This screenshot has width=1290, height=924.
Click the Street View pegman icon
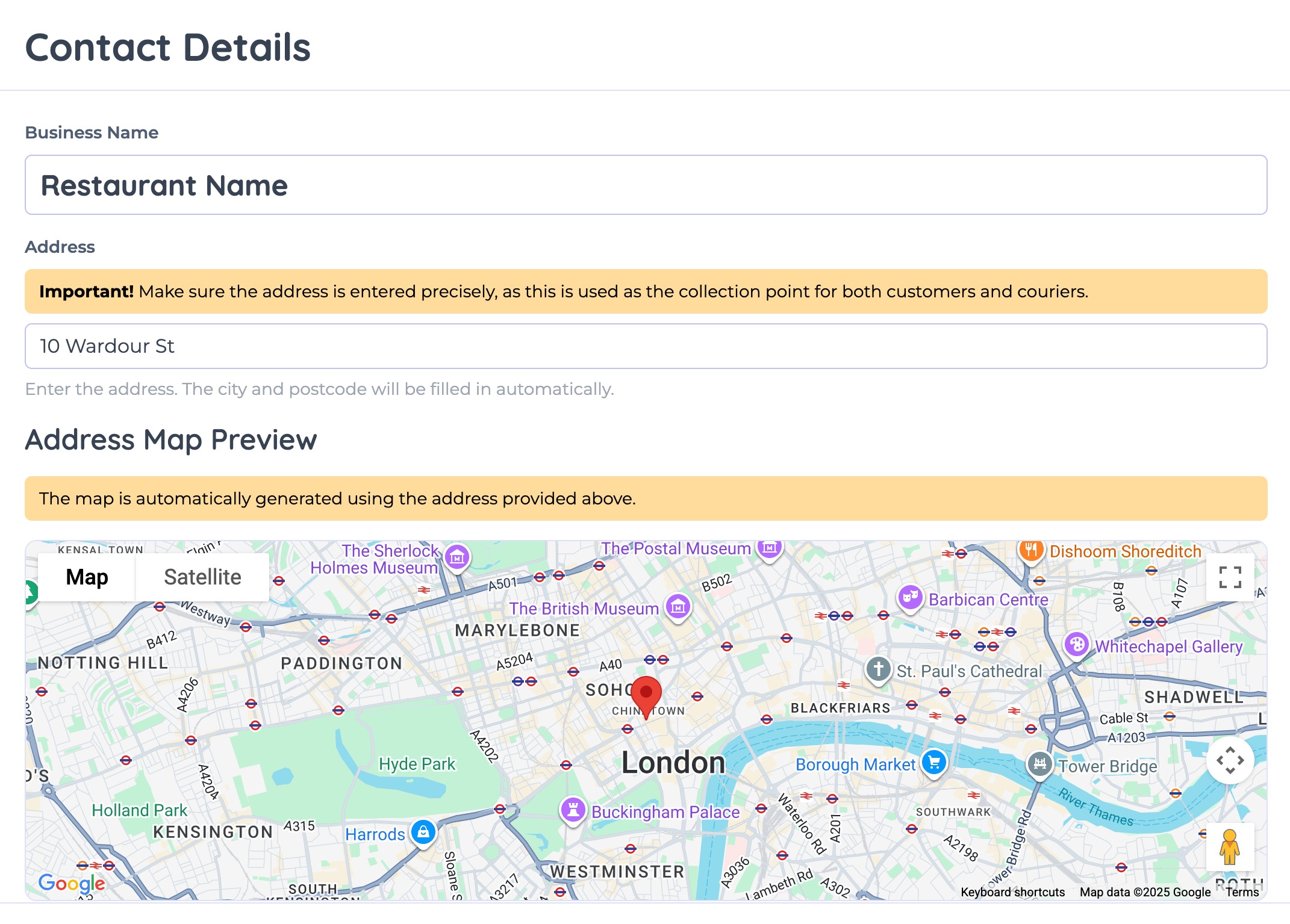1230,846
